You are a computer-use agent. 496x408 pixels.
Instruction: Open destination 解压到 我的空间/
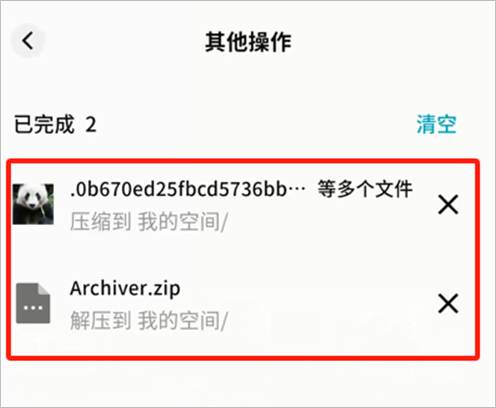coord(149,320)
